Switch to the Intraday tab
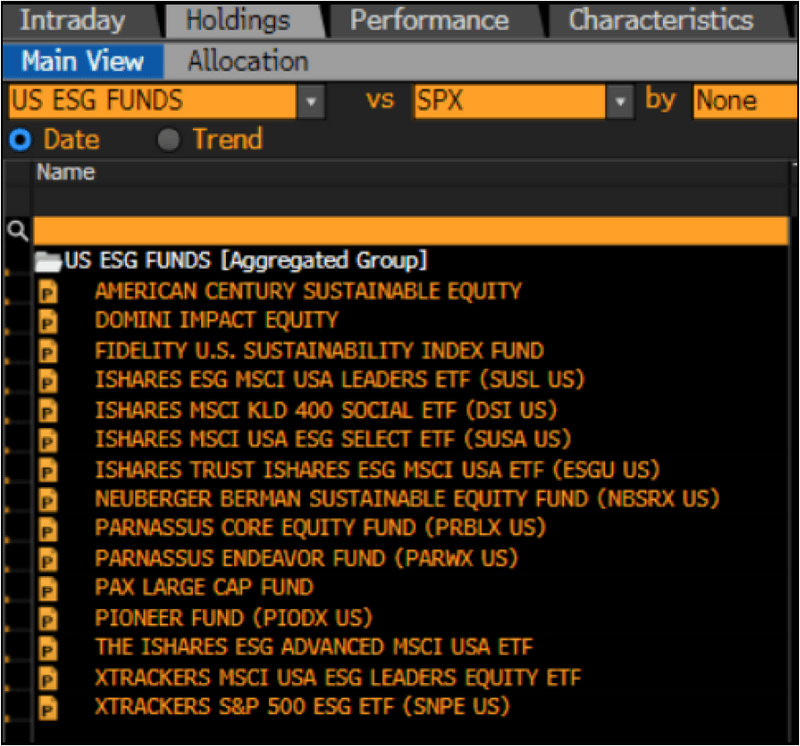The image size is (800, 746). click(72, 20)
